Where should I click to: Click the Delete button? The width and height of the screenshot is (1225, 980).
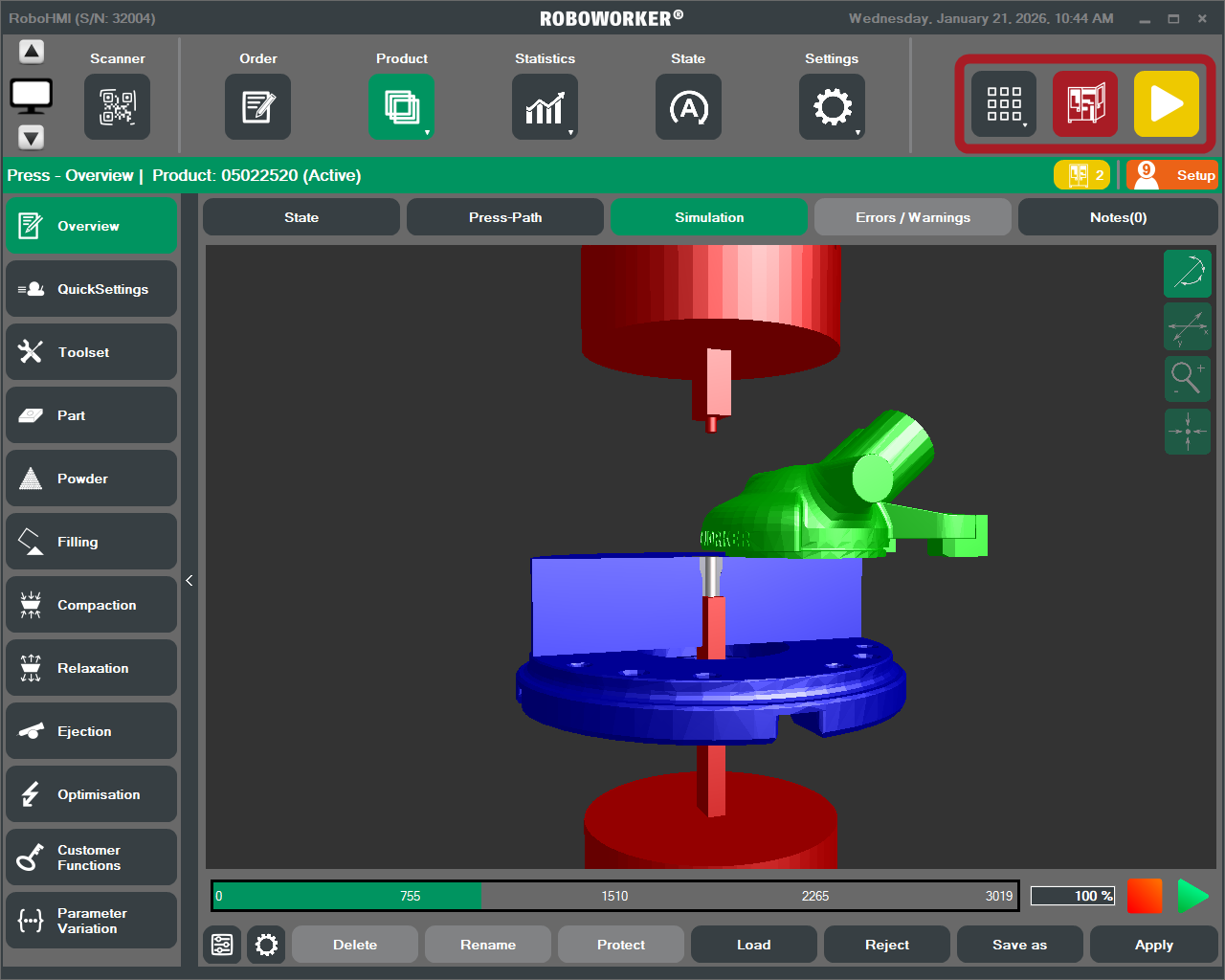355,945
